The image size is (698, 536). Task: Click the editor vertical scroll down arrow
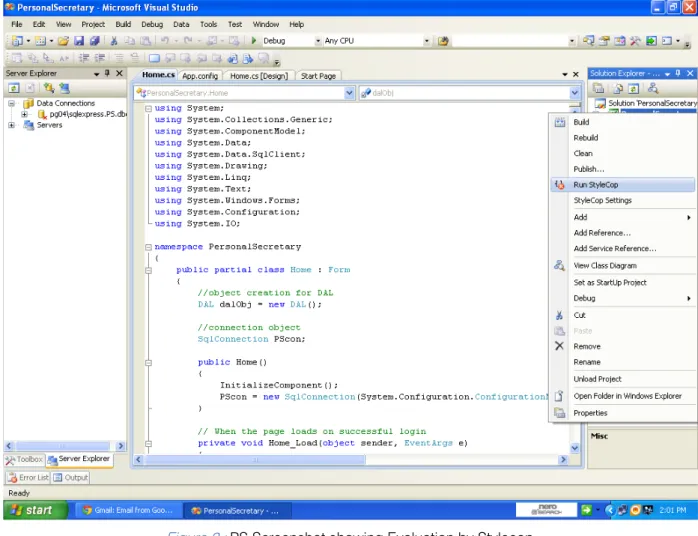(x=575, y=448)
